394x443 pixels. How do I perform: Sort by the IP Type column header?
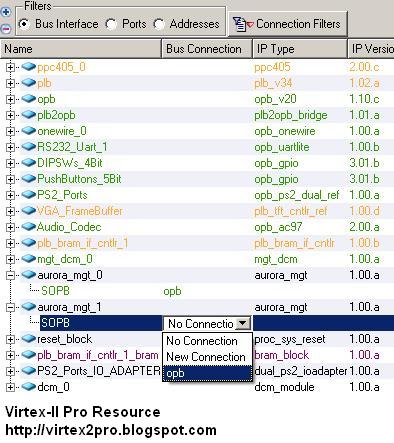(300, 49)
